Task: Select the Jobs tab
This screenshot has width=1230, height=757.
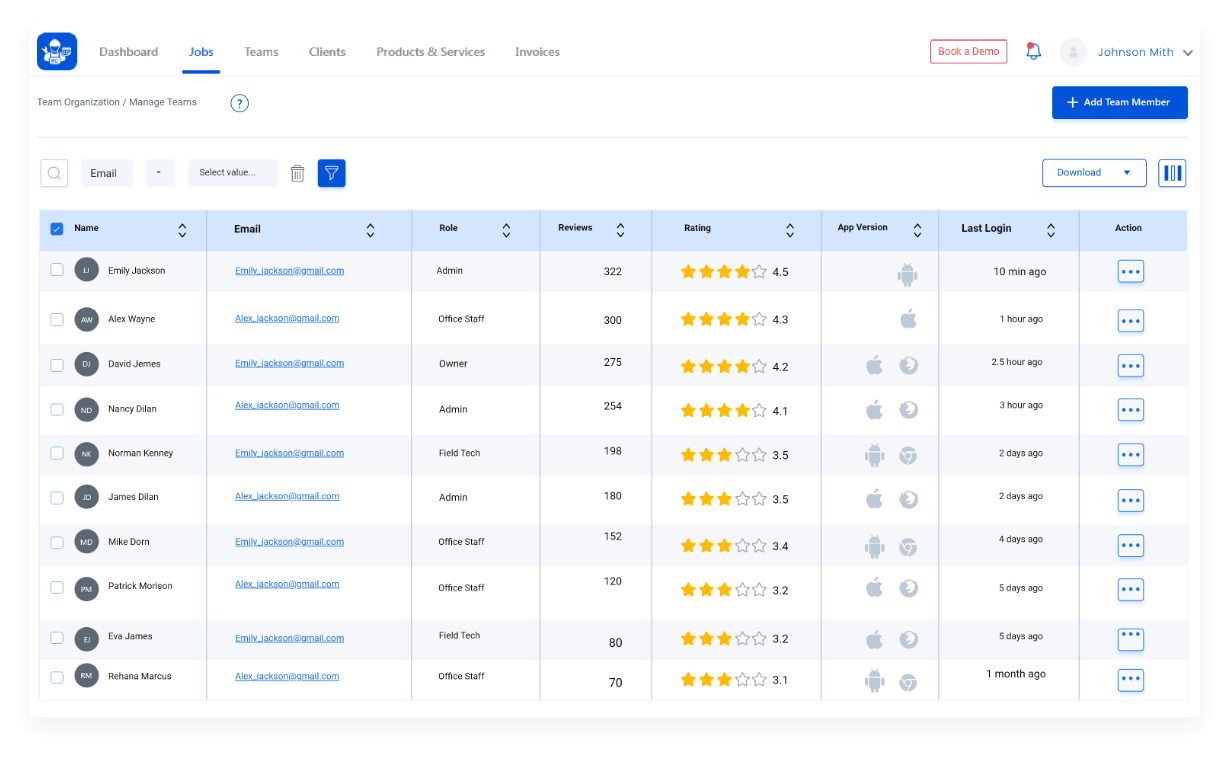Action: 201,52
